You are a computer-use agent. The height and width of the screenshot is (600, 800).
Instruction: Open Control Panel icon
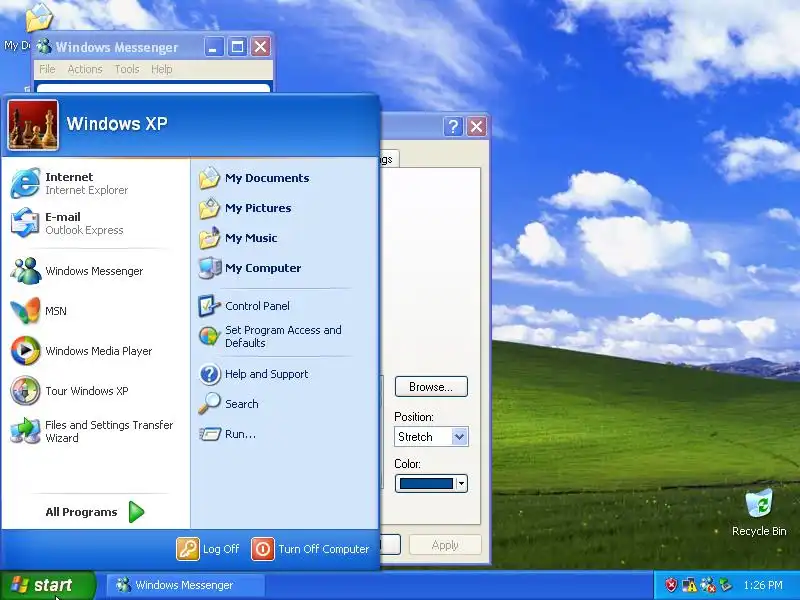tap(209, 306)
